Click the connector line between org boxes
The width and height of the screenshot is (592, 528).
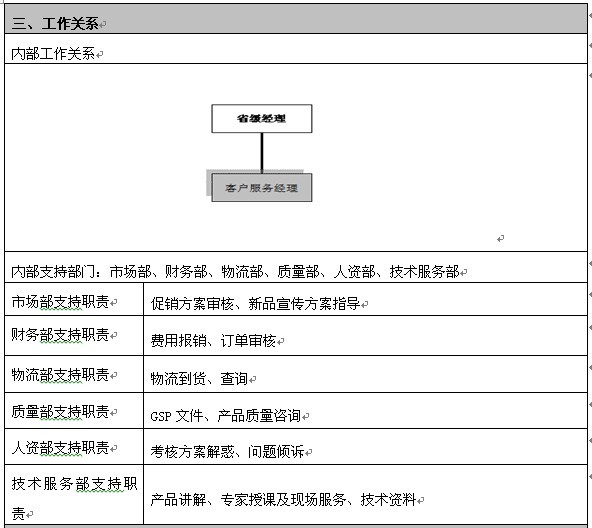point(262,153)
